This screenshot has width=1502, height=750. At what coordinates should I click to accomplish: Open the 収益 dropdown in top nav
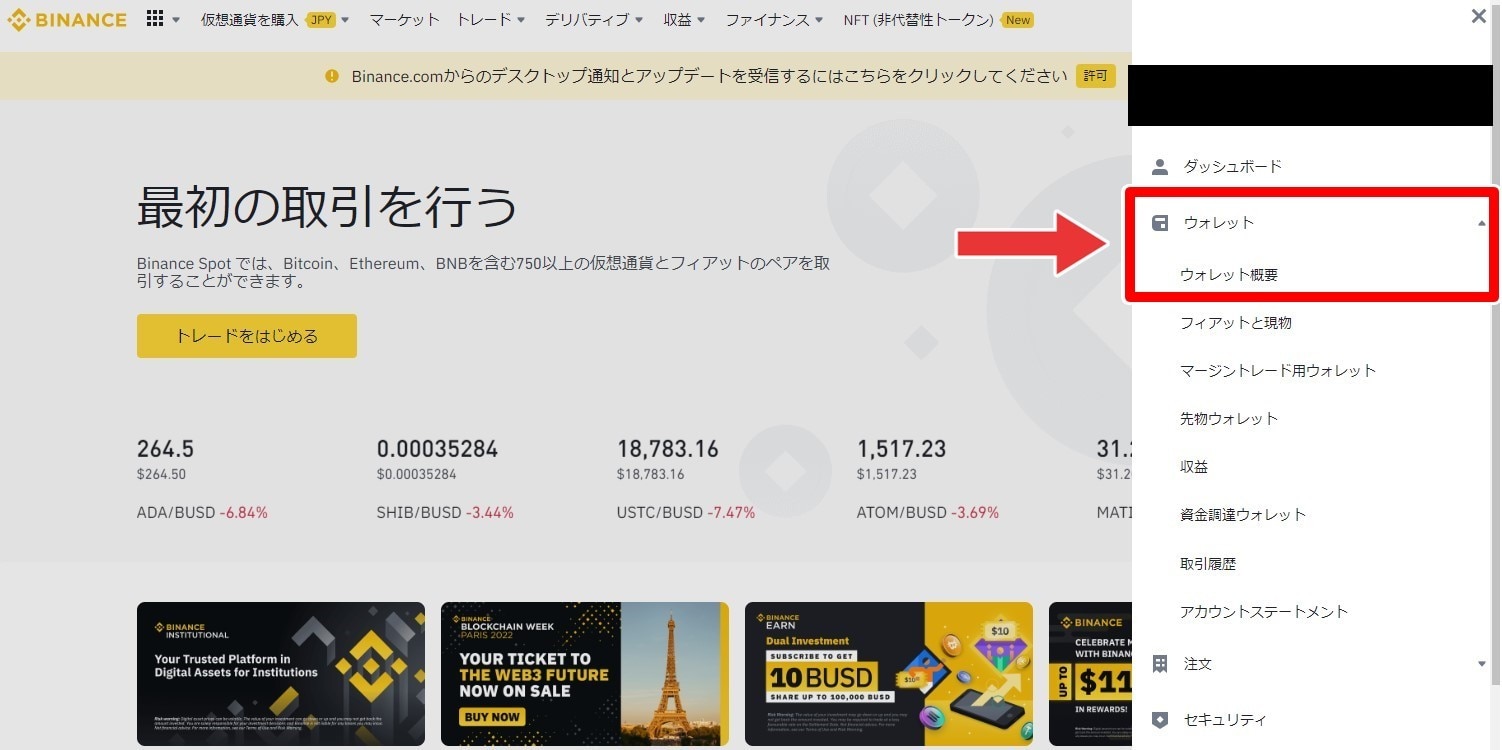[684, 20]
